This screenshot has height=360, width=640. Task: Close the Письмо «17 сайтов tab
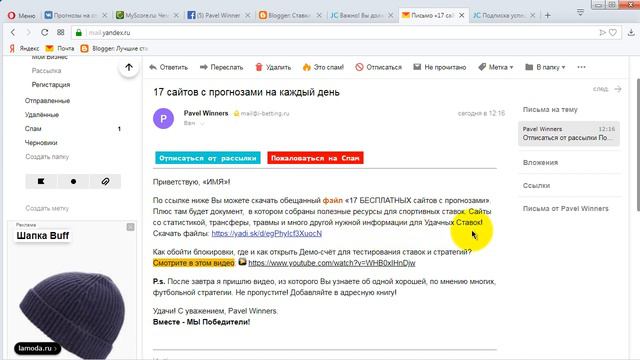pyautogui.click(x=462, y=15)
